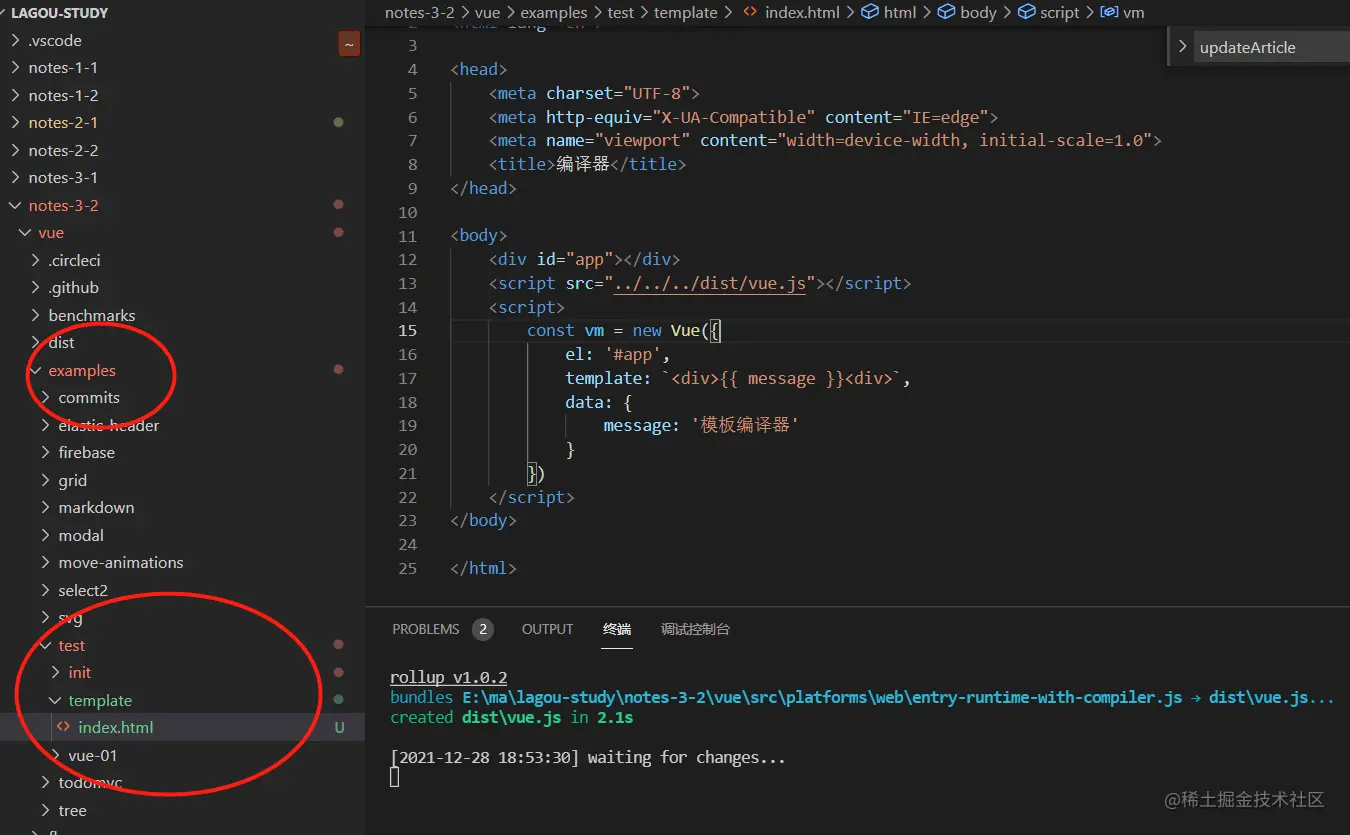Open the commits folder
Image resolution: width=1350 pixels, height=835 pixels.
88,398
